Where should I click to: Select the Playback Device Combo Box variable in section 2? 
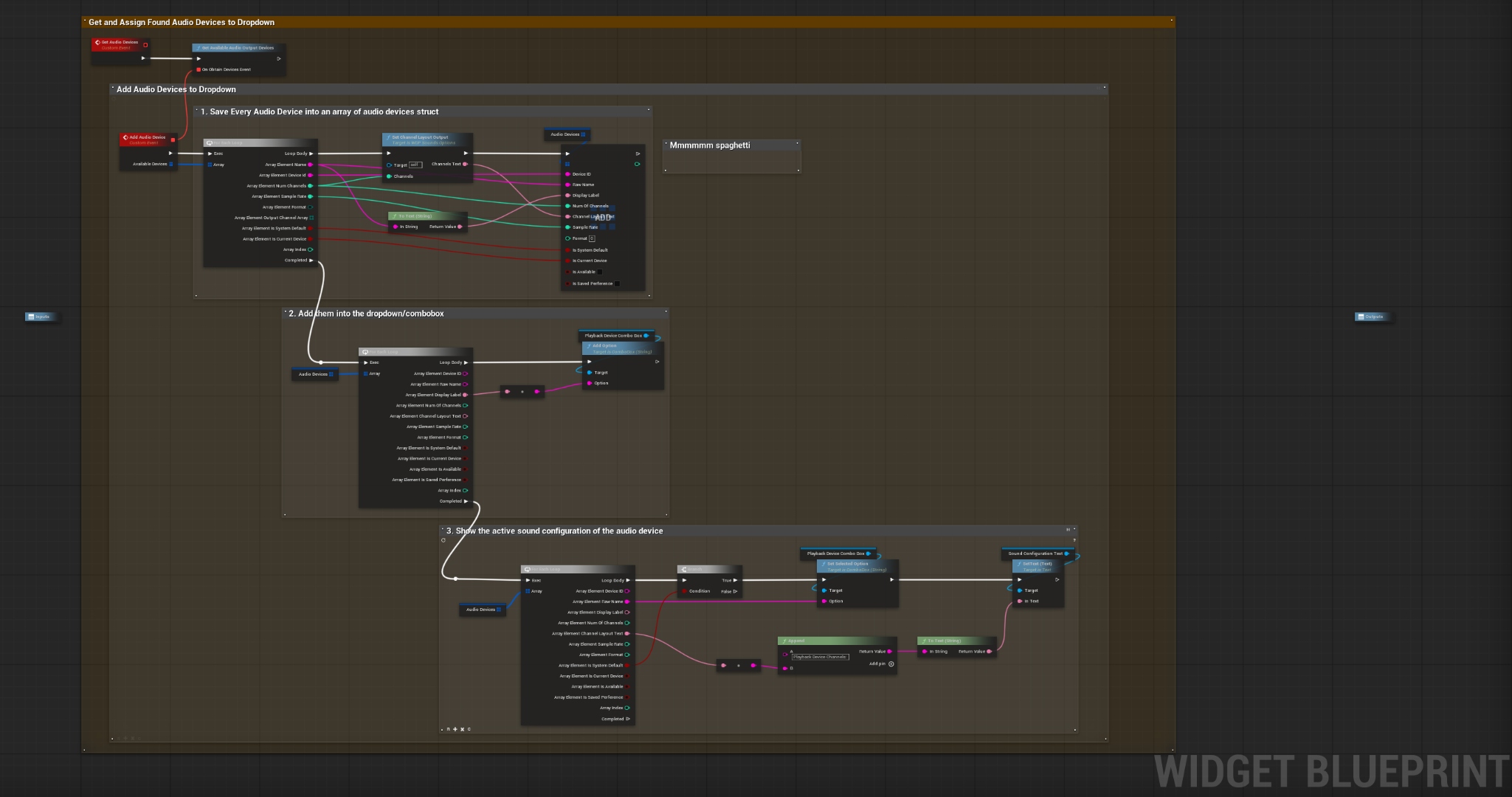coord(616,336)
